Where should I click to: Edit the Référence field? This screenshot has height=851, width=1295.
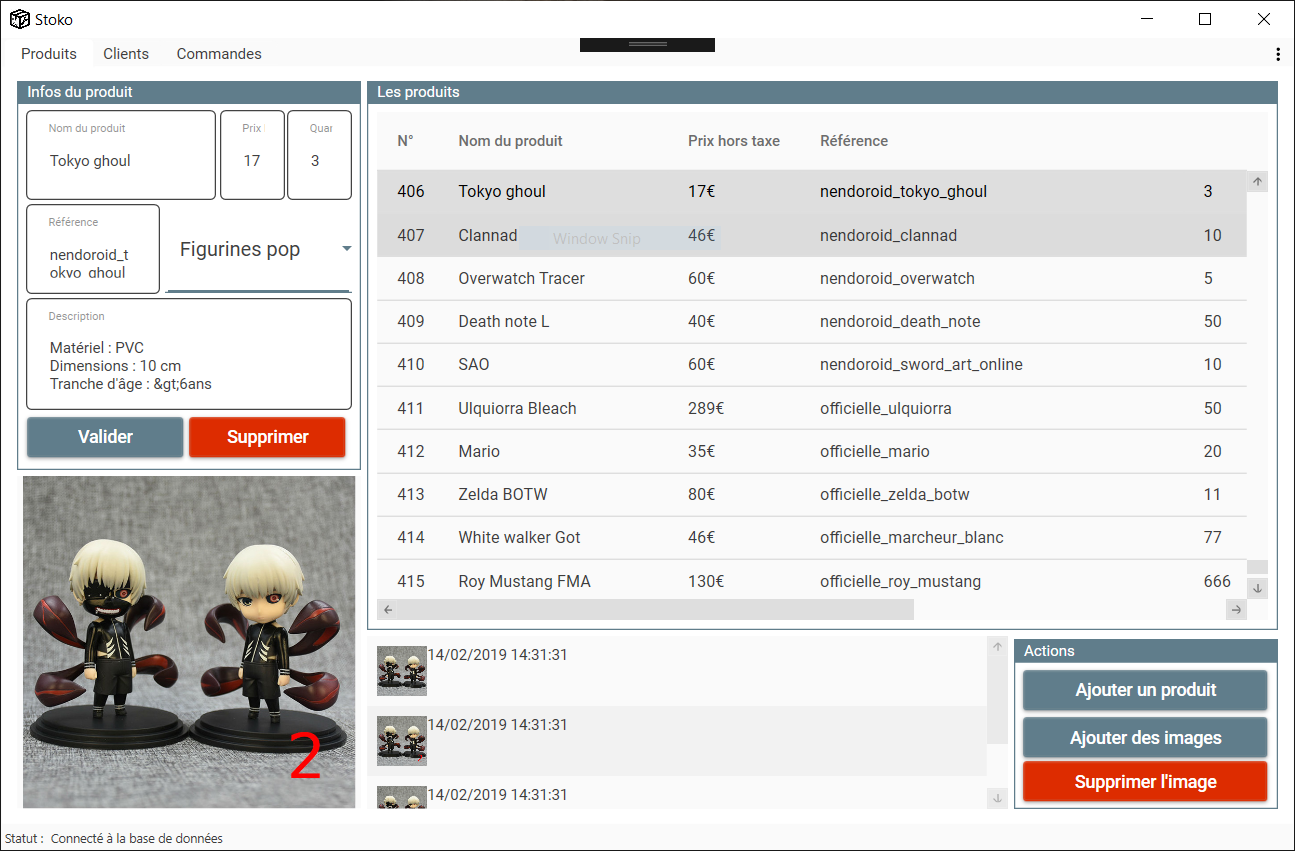coord(93,249)
